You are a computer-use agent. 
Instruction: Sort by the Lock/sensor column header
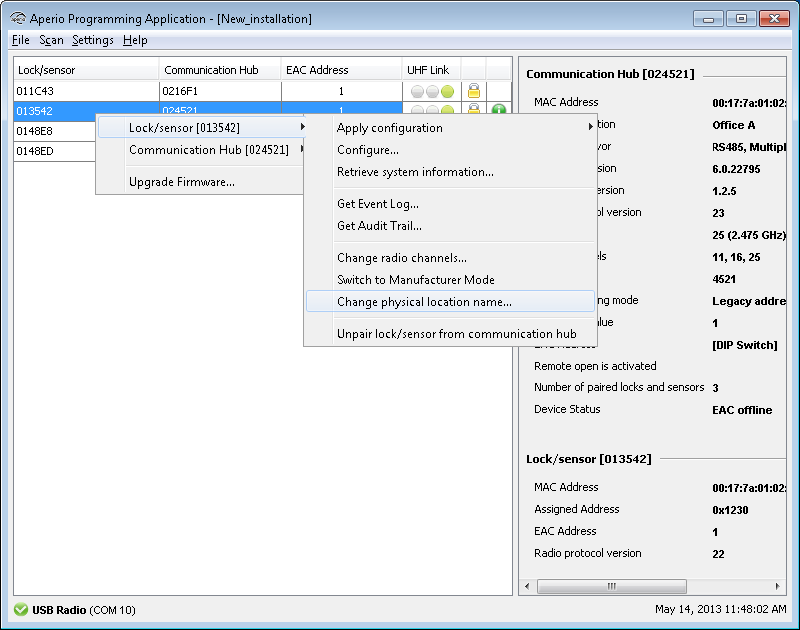[x=86, y=69]
